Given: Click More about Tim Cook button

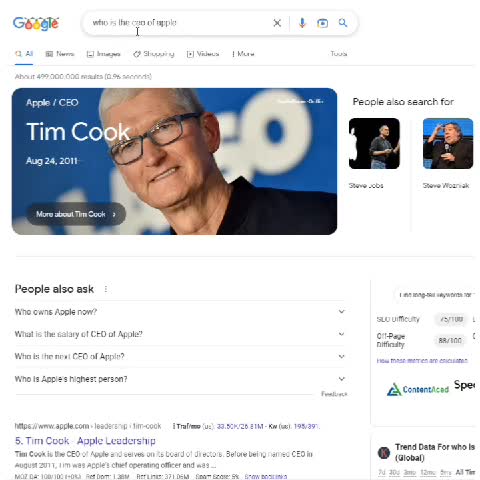Looking at the screenshot, I should tap(76, 214).
